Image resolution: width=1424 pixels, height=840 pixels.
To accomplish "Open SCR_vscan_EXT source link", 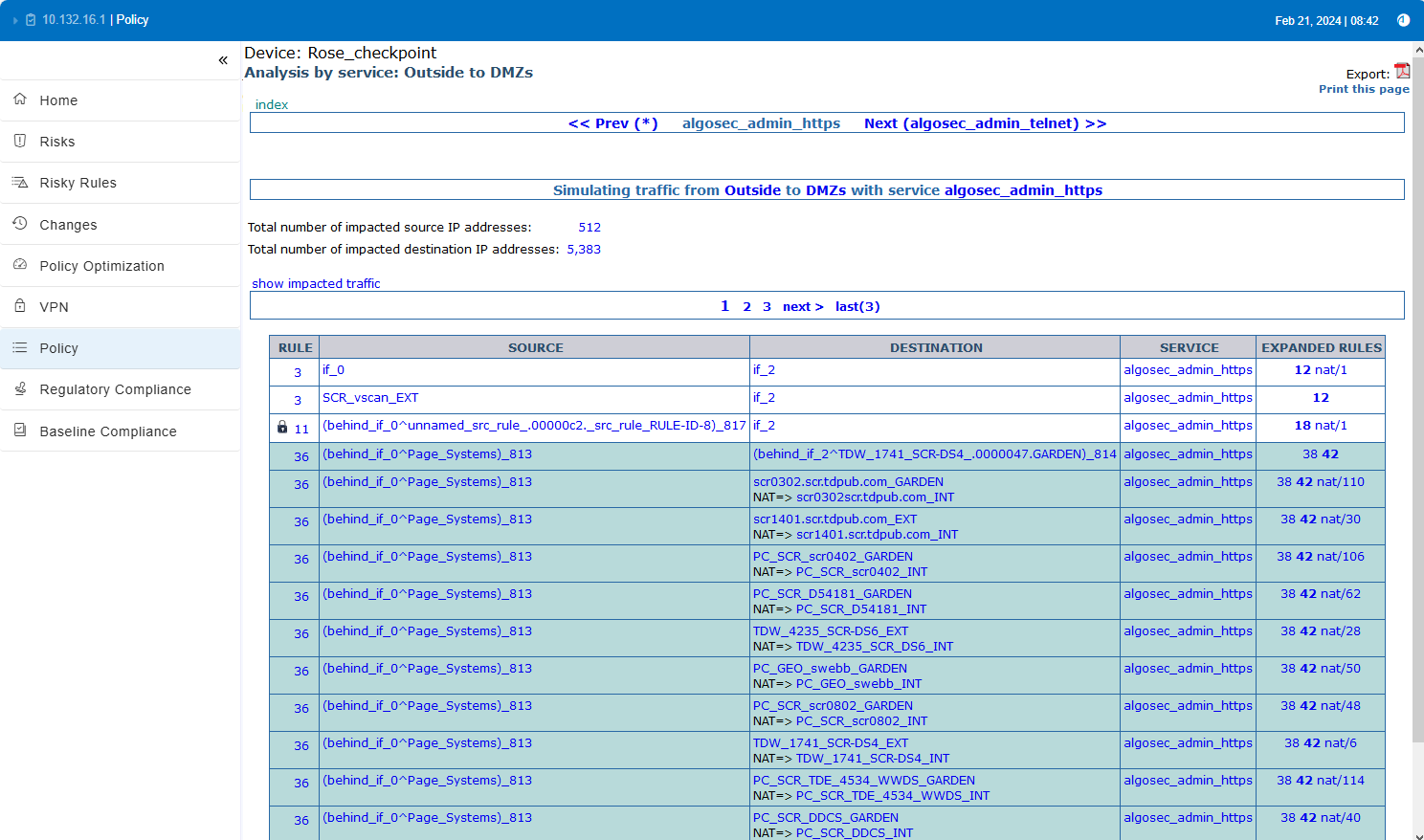I will pyautogui.click(x=370, y=398).
